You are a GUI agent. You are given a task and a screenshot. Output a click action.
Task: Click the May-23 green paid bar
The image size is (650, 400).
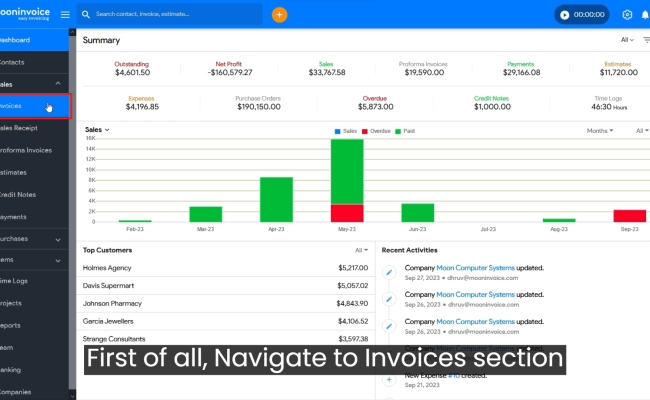coord(347,172)
